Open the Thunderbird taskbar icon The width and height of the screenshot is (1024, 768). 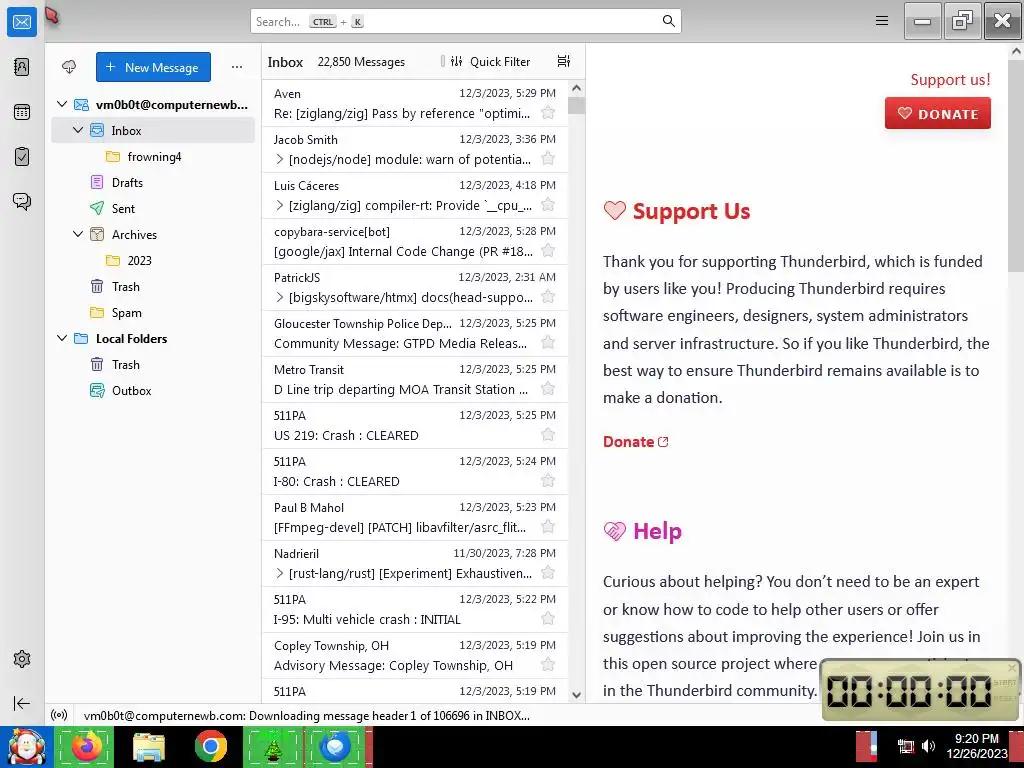(x=335, y=746)
